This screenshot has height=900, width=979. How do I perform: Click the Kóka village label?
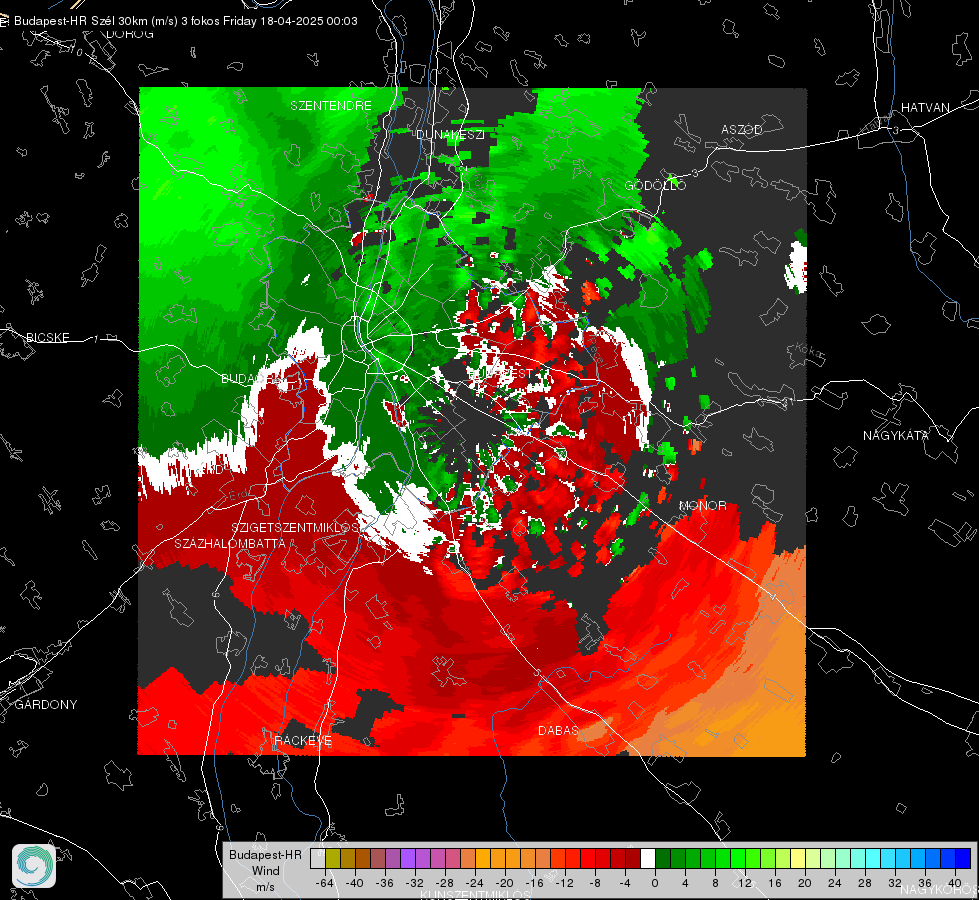809,350
